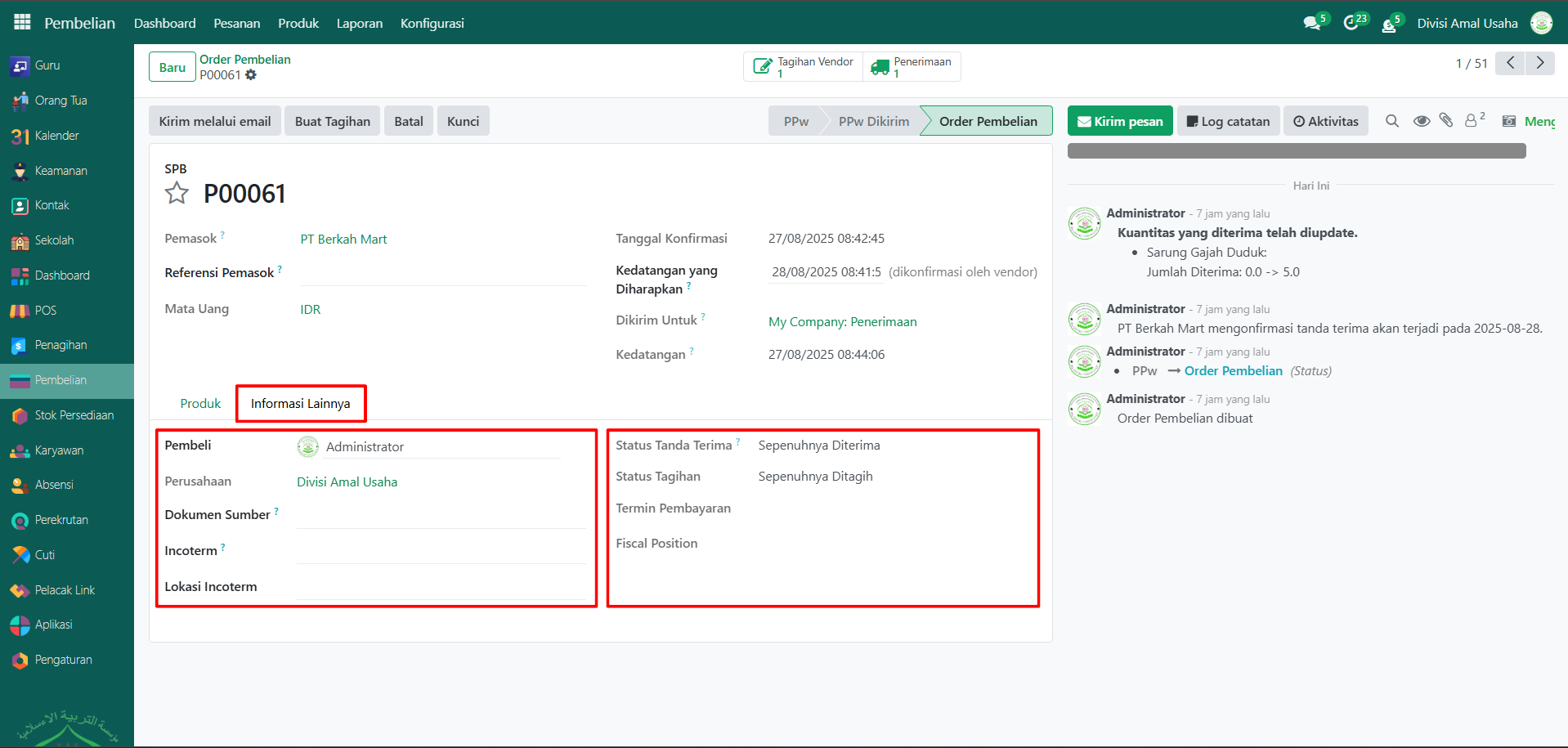The image size is (1568, 748).
Task: Go to the previous record arrow
Action: point(1510,63)
